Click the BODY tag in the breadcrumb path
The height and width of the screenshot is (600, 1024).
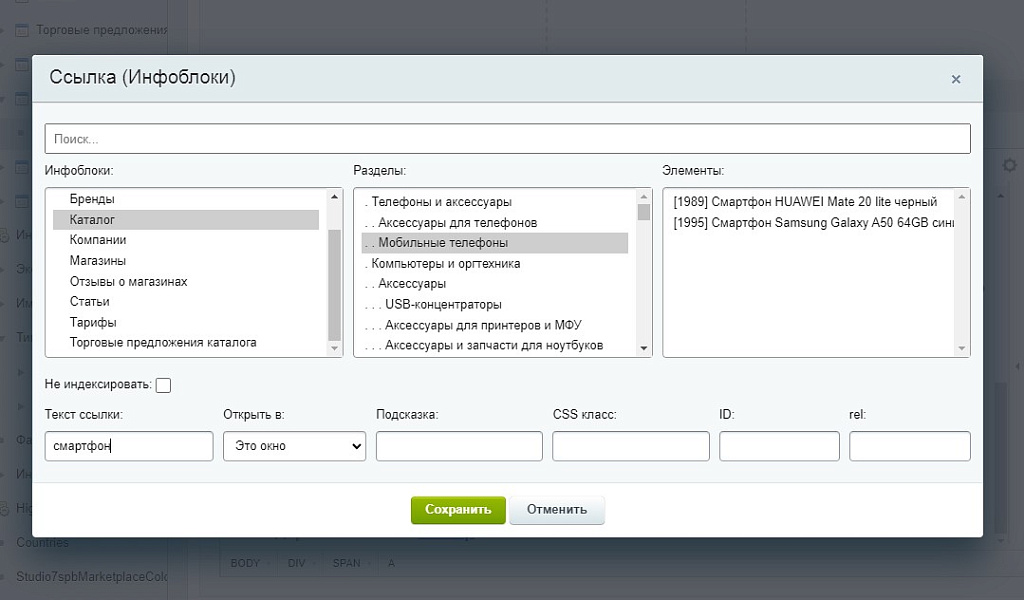pos(244,563)
